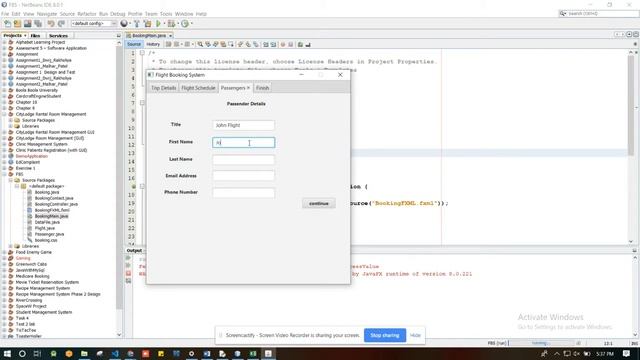640x360 pixels.
Task: Select the Finish tab
Action: pos(262,88)
